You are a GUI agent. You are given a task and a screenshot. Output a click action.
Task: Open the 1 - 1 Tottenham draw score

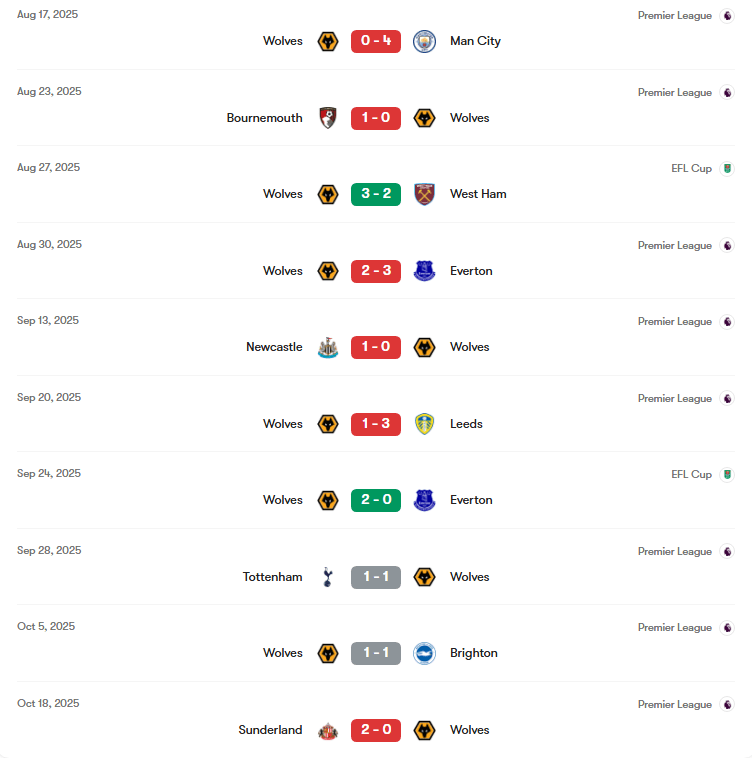point(376,577)
